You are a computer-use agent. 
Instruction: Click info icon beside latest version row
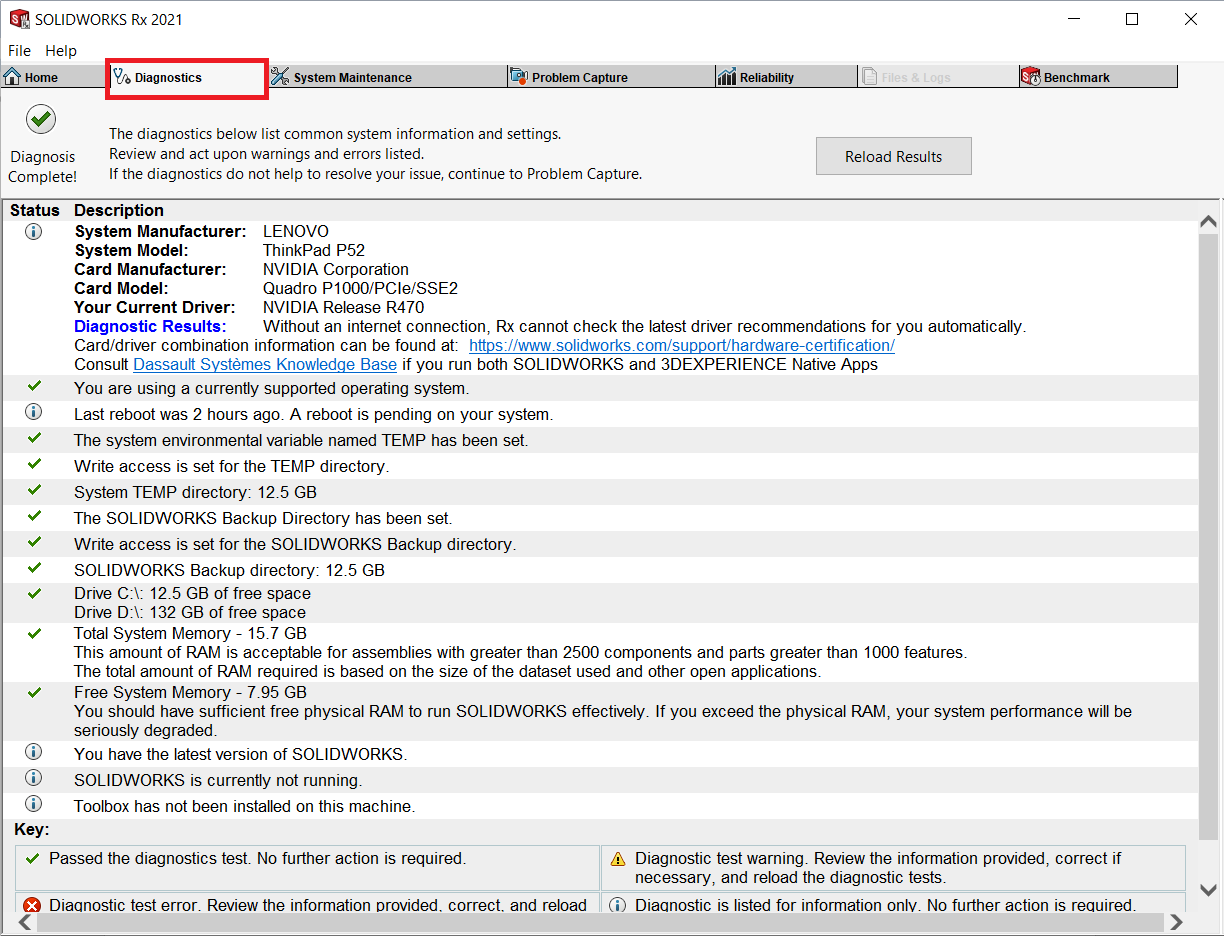[33, 752]
